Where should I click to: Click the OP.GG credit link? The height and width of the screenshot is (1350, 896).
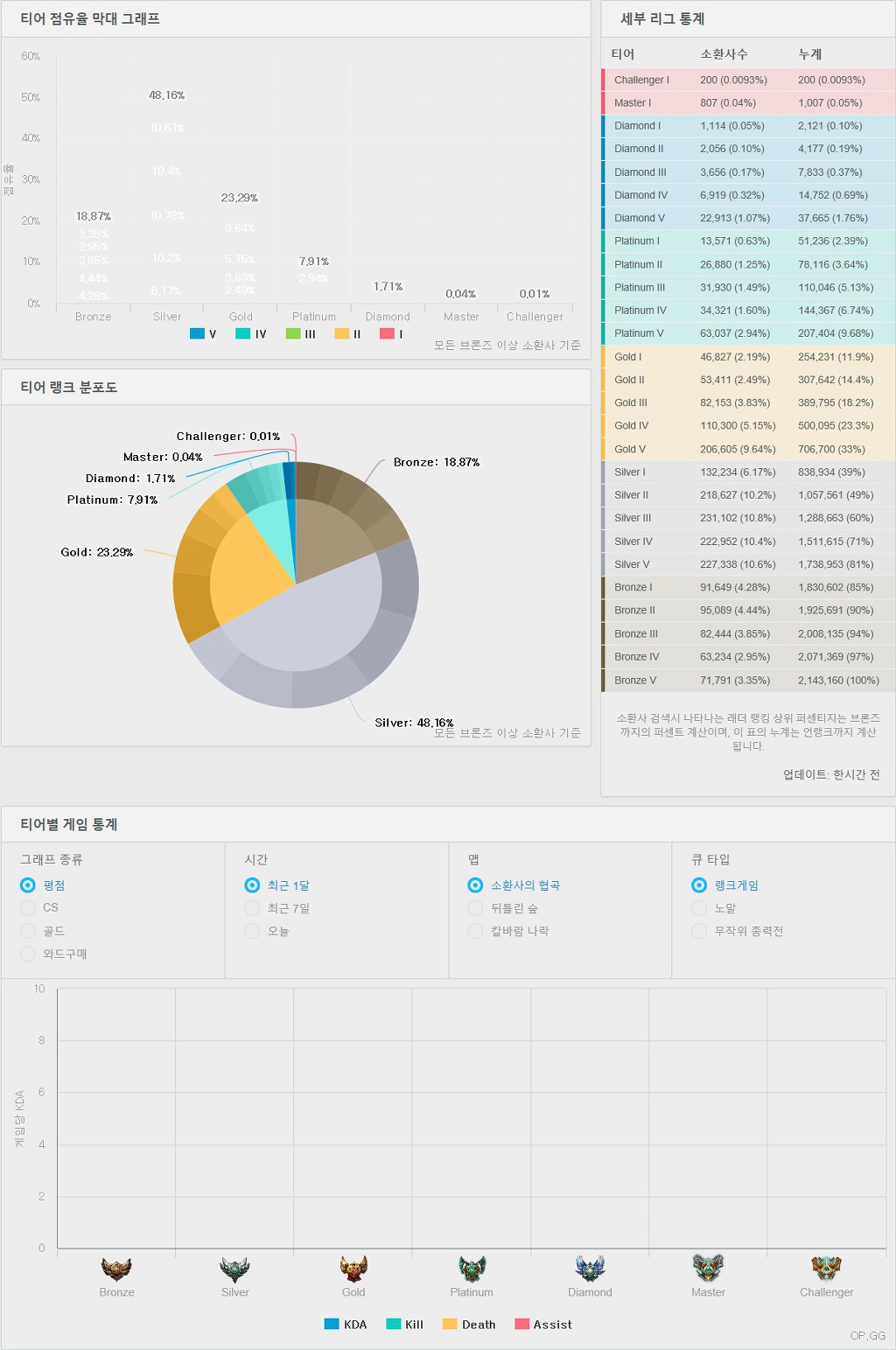click(868, 1335)
